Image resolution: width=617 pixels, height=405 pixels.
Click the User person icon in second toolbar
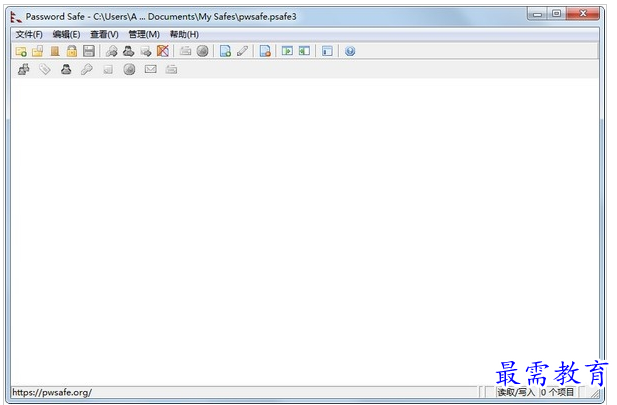tap(66, 70)
